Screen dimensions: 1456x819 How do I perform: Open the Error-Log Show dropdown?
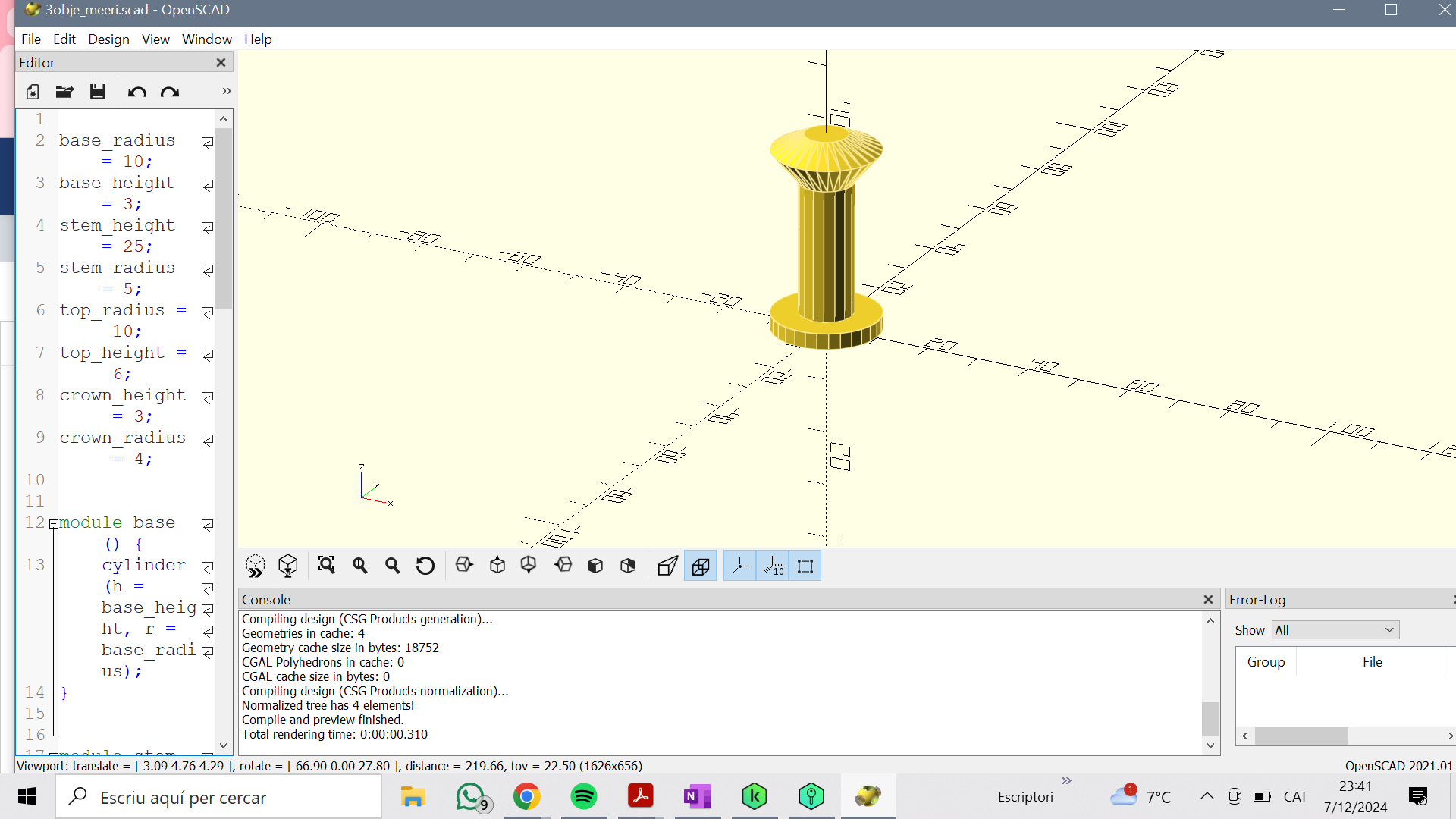pos(1335,630)
